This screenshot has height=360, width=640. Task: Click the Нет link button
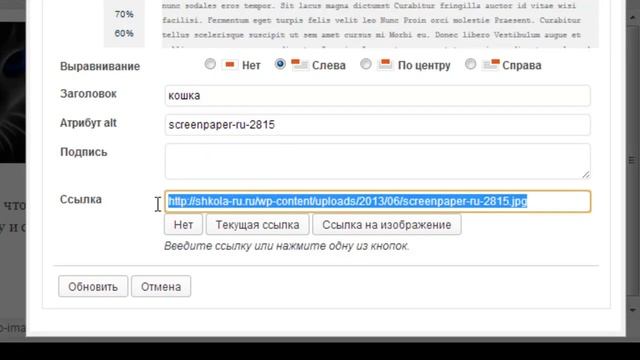pyautogui.click(x=183, y=224)
